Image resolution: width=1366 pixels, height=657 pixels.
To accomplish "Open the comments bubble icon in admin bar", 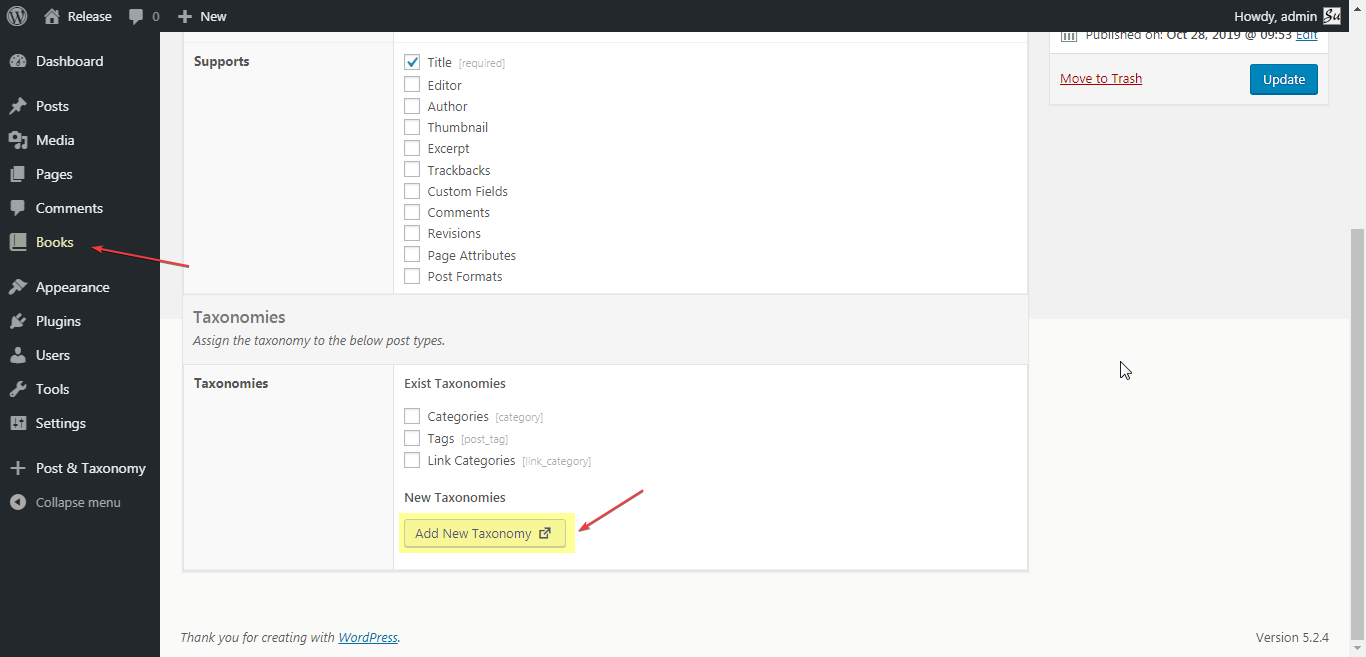I will 135,16.
